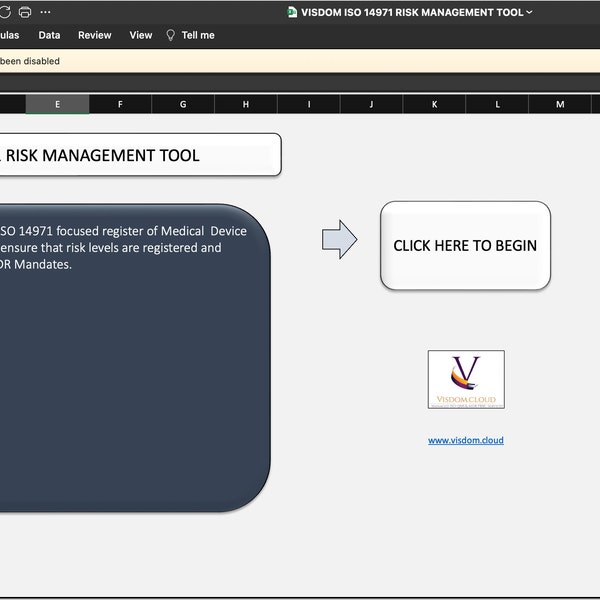
Task: Select column I header
Action: 309,104
